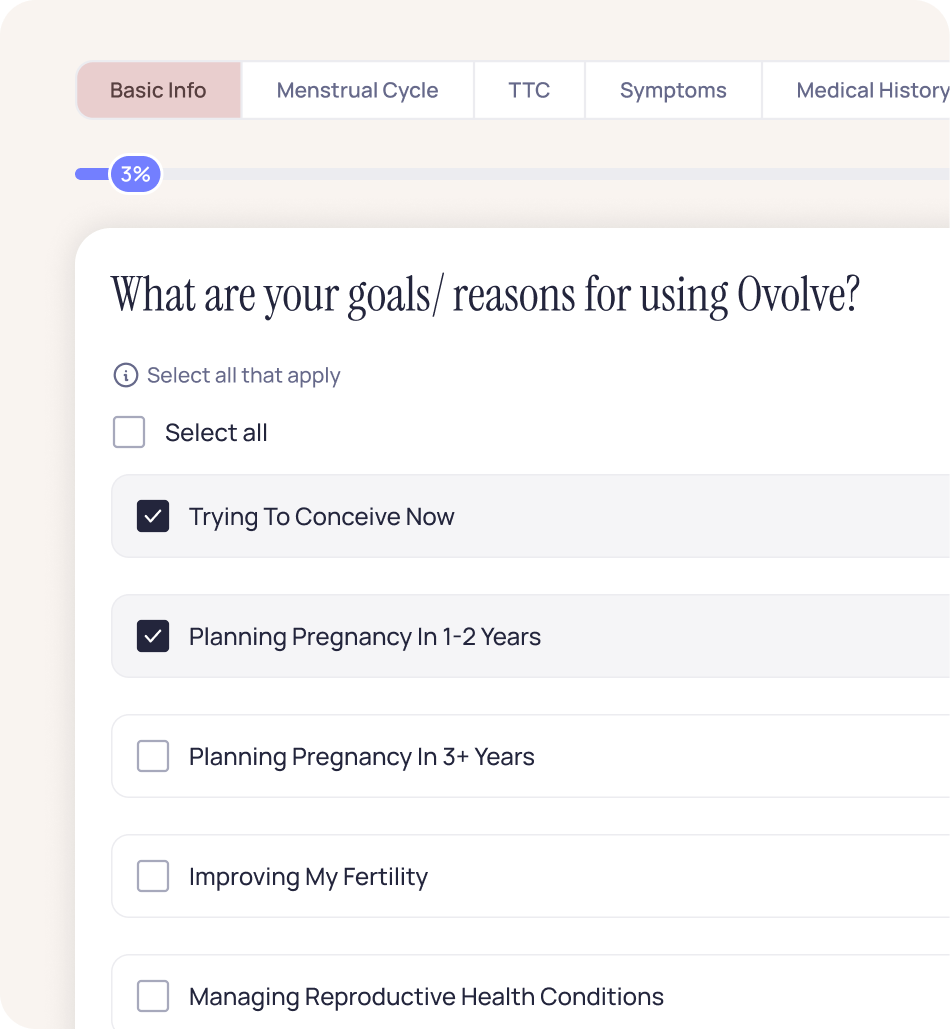Click the Planning Pregnancy In 1-2 Years label
Viewport: 950px width, 1029px height.
click(364, 637)
